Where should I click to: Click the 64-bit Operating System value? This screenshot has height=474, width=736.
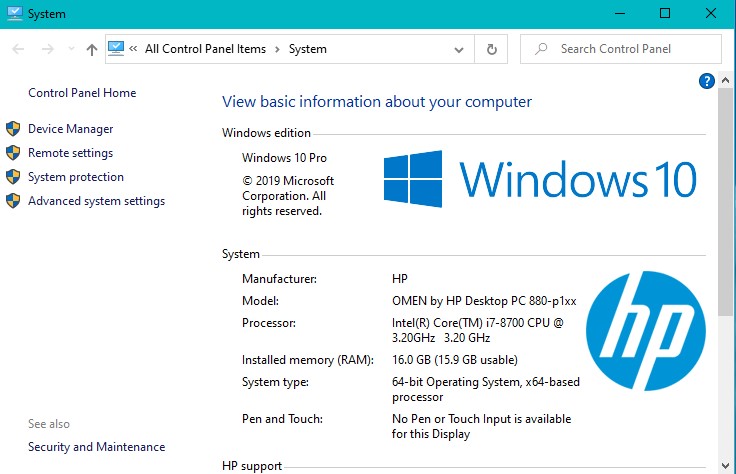pos(486,390)
